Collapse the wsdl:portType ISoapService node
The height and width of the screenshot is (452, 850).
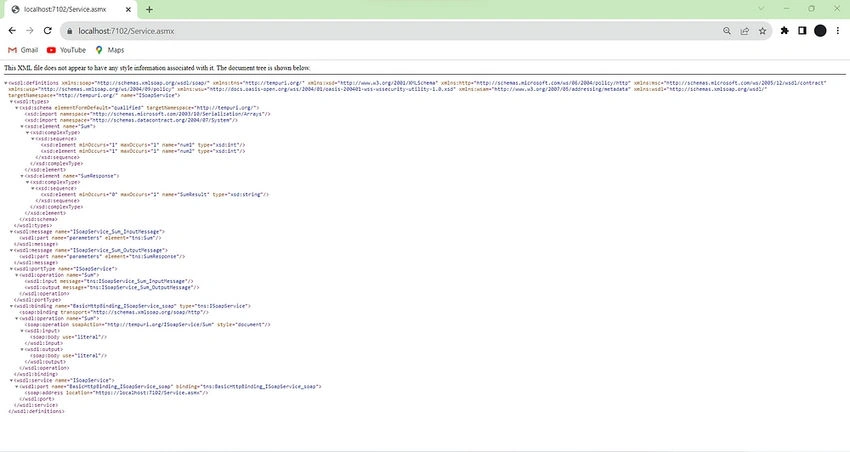point(11,269)
